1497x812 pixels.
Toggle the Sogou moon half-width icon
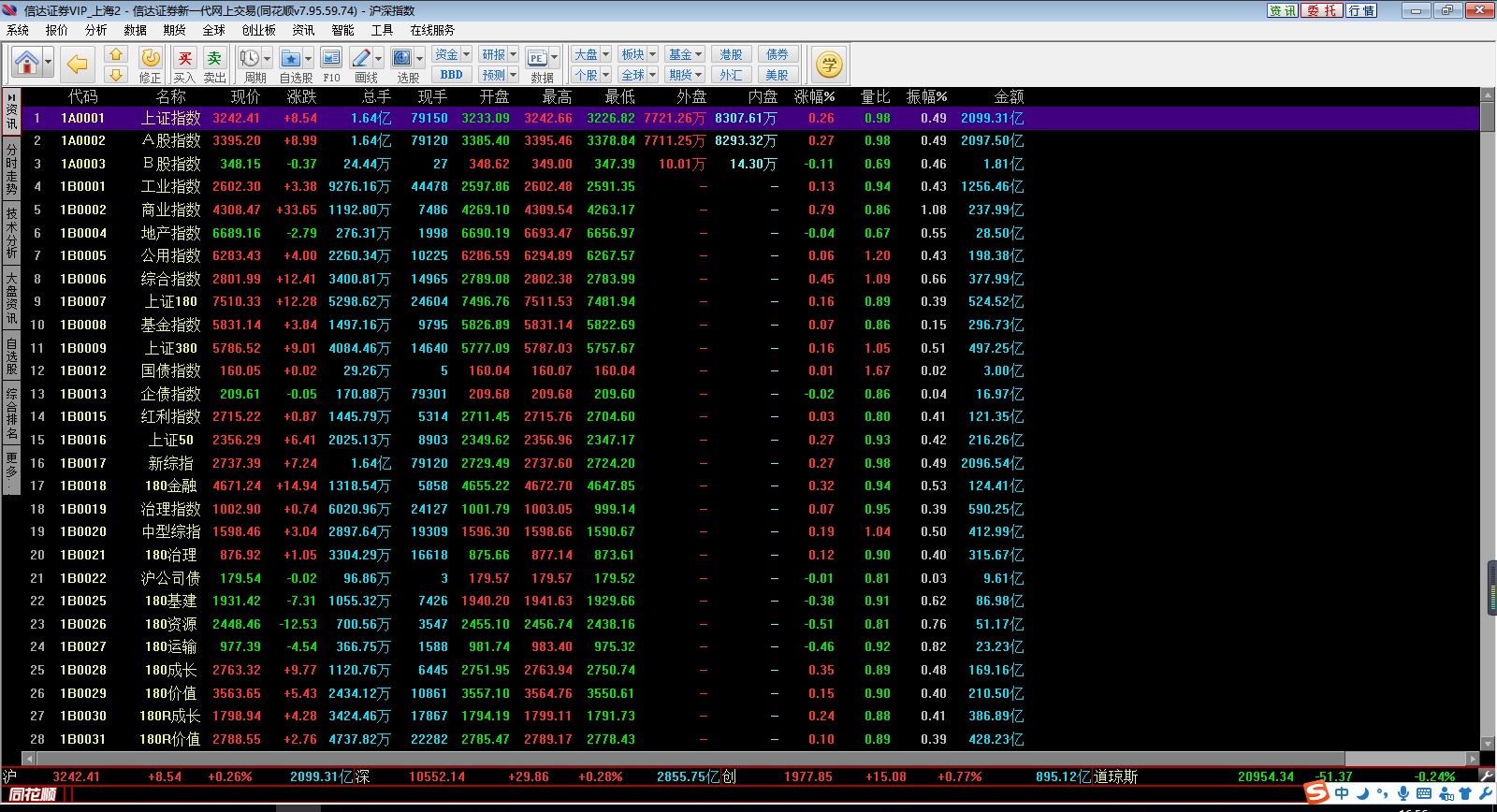(x=1362, y=793)
